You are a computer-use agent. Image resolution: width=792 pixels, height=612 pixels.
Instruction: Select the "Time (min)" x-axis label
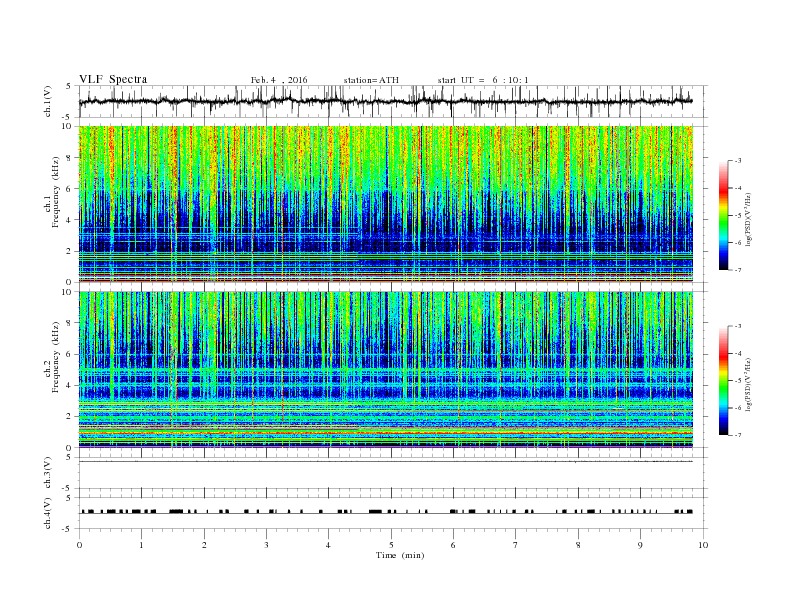400,555
